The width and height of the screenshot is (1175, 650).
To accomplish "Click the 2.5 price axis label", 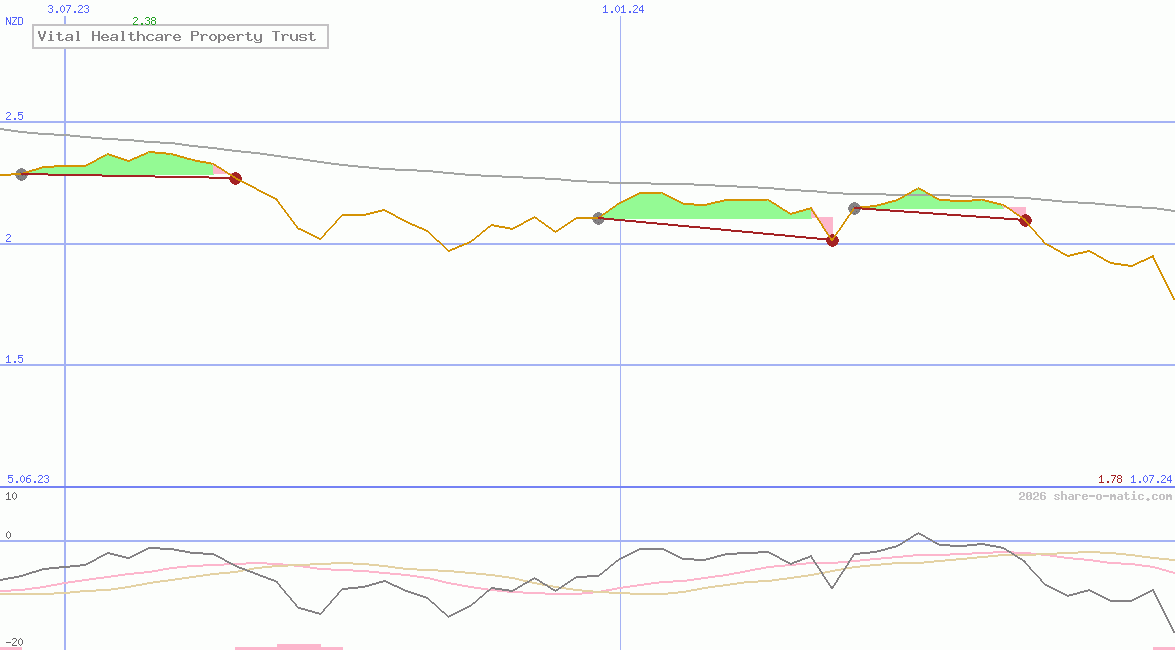I will coord(14,116).
